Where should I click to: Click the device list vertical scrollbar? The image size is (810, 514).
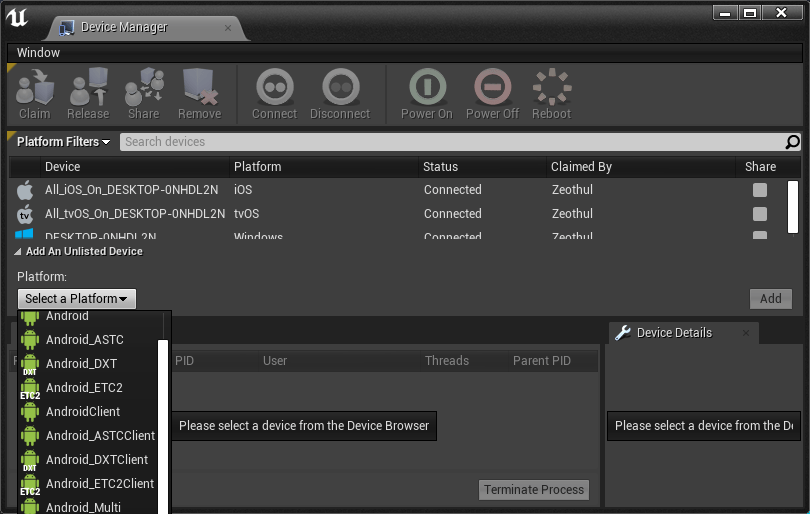pyautogui.click(x=793, y=207)
